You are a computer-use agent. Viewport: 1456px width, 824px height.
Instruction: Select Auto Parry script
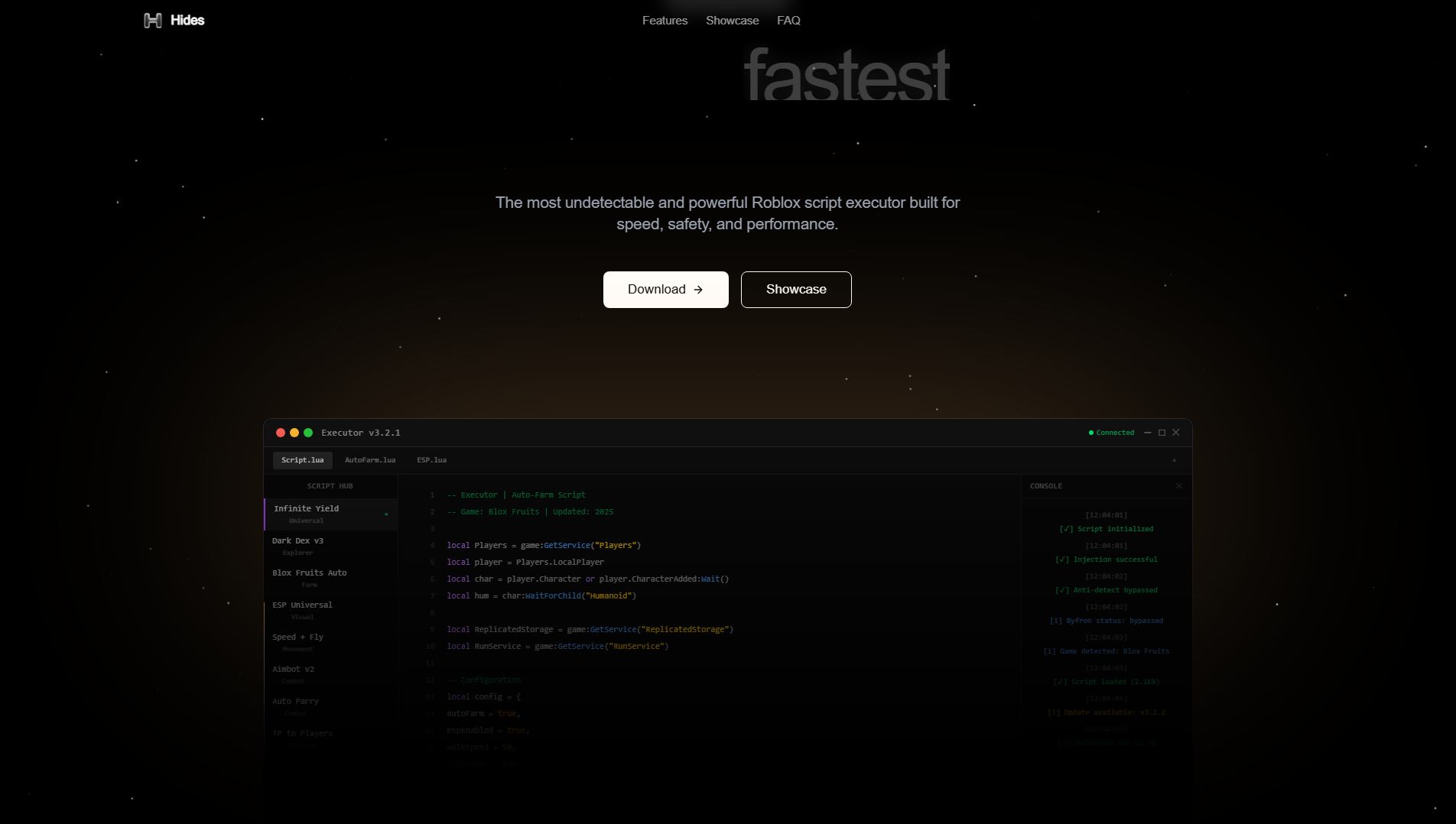click(x=330, y=707)
